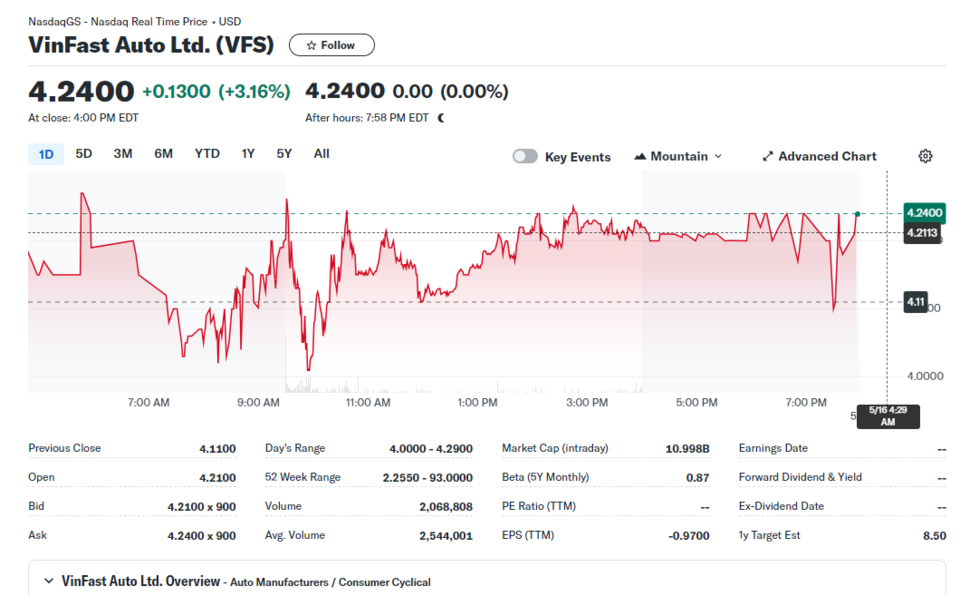This screenshot has height=596, width=960.
Task: Open chart settings gear icon
Action: [x=925, y=156]
